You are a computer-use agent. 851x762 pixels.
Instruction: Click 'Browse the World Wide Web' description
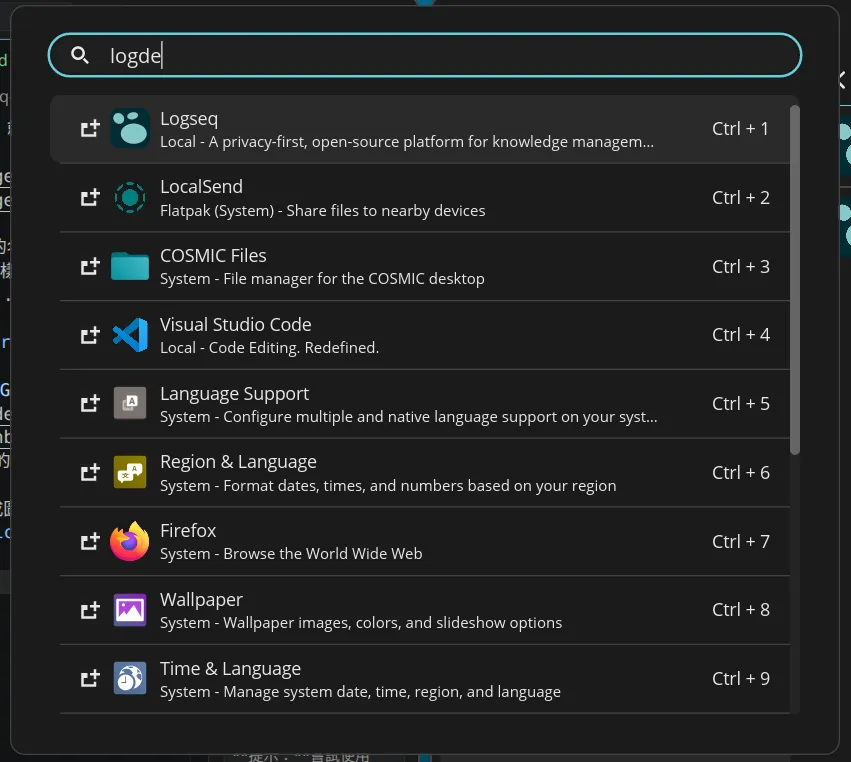tap(323, 554)
